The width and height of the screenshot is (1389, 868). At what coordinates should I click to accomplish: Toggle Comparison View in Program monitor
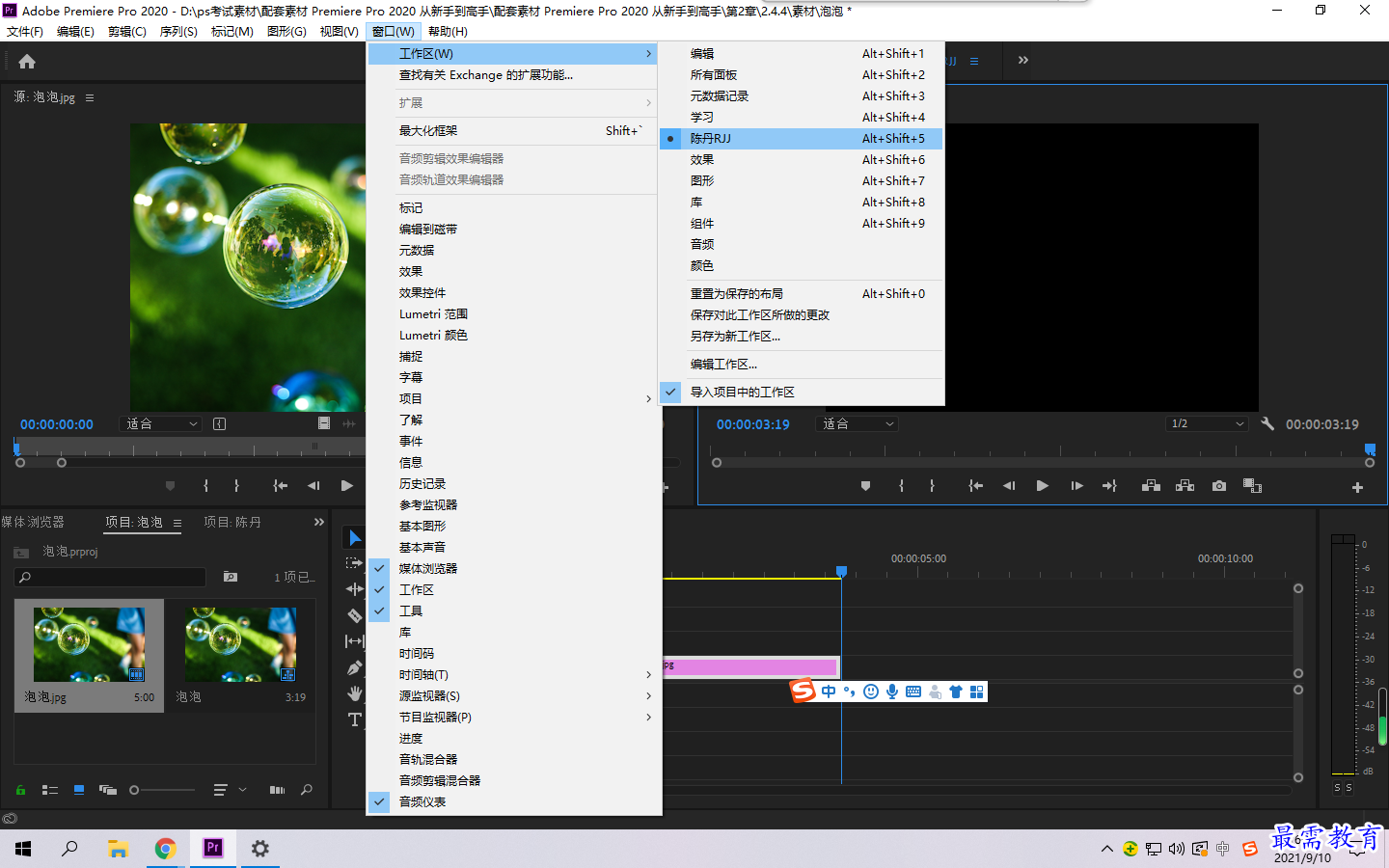pyautogui.click(x=1252, y=486)
